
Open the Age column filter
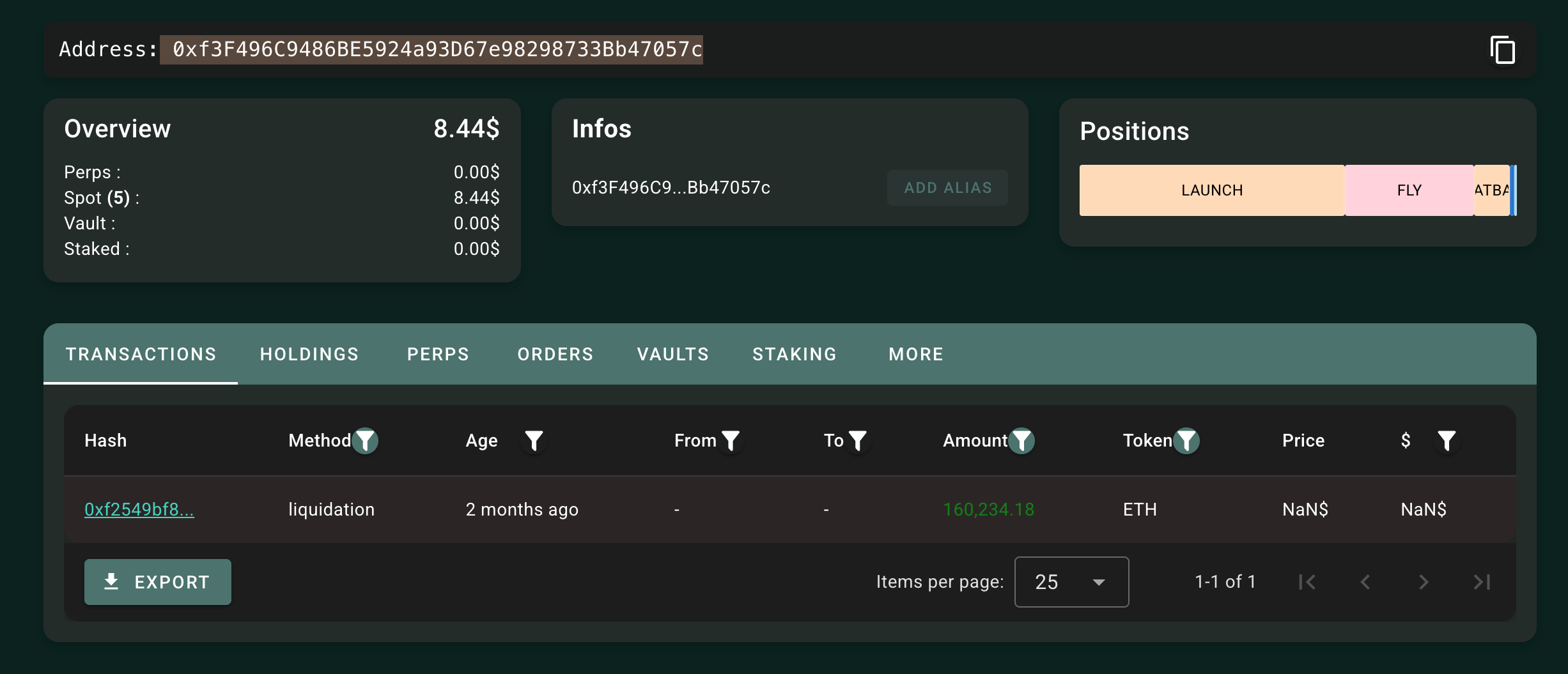pyautogui.click(x=534, y=440)
